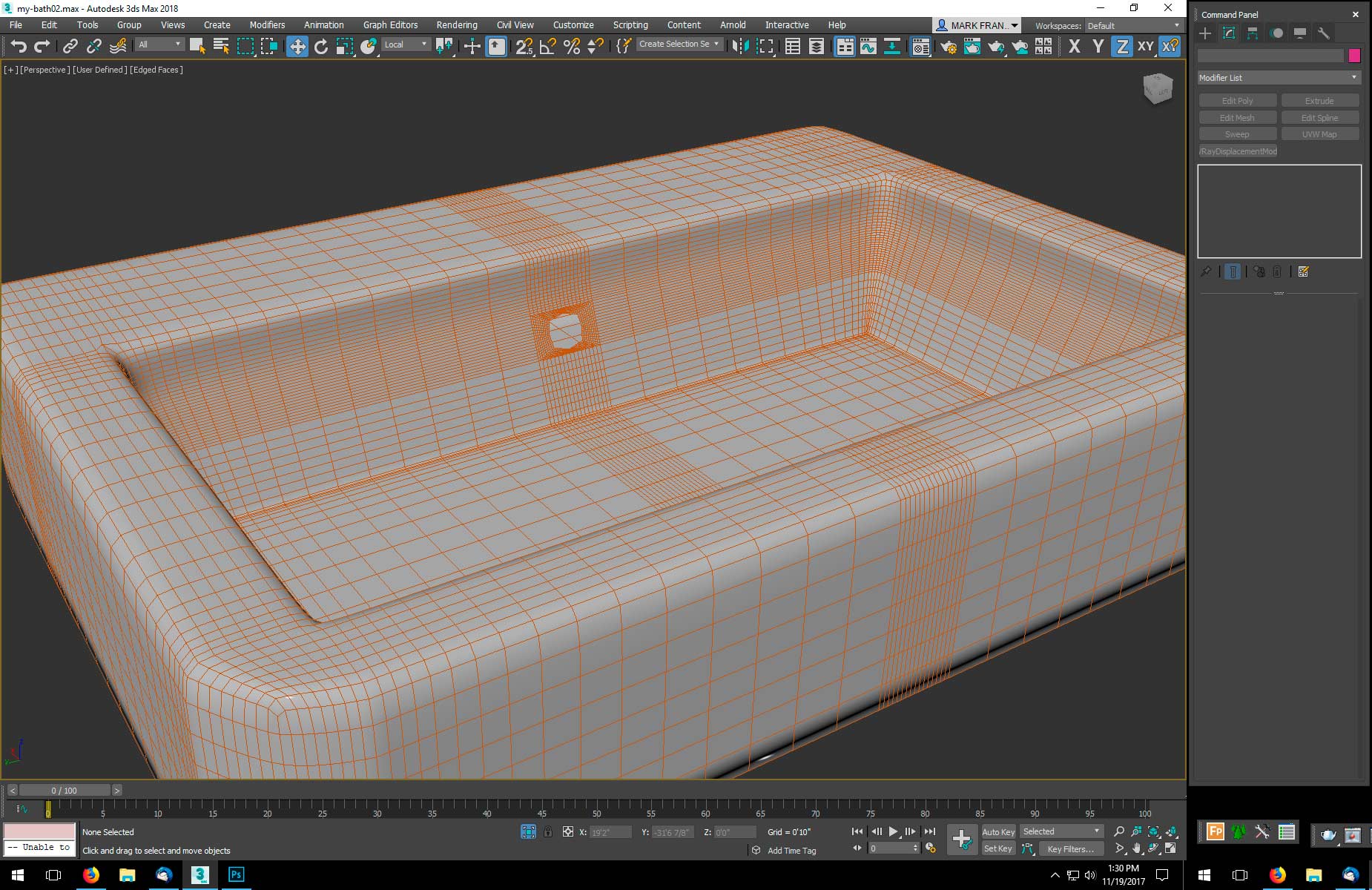The height and width of the screenshot is (890, 1372).
Task: Toggle Keyboard Shortcut Override button
Action: click(496, 46)
